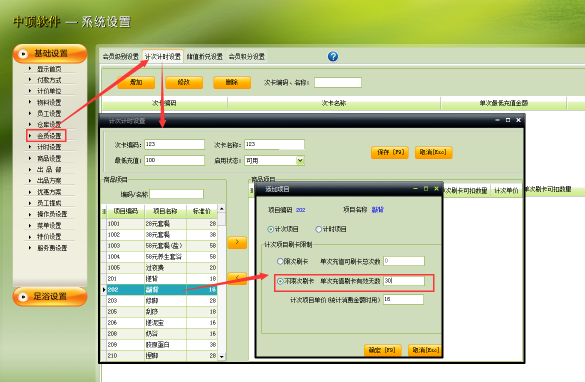The width and height of the screenshot is (585, 382).
Task: Switch to the 储值折充设置 tab
Action: pos(204,57)
